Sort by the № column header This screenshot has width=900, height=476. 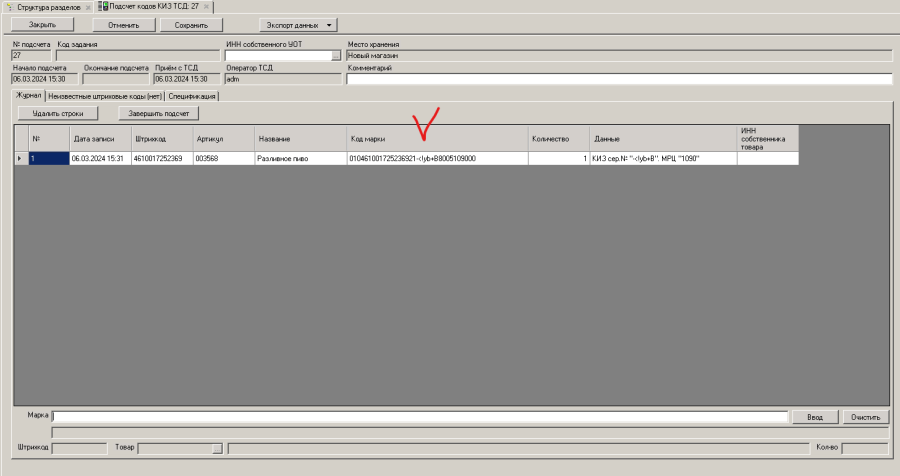click(x=49, y=139)
